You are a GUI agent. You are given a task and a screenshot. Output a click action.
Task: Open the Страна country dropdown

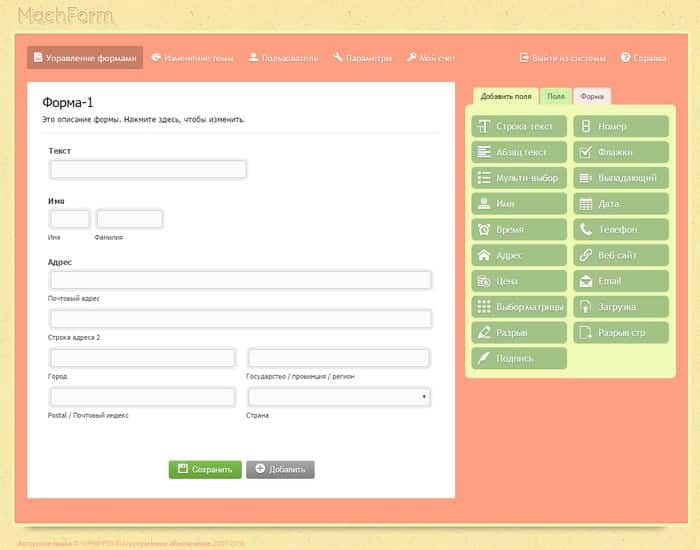pyautogui.click(x=339, y=397)
